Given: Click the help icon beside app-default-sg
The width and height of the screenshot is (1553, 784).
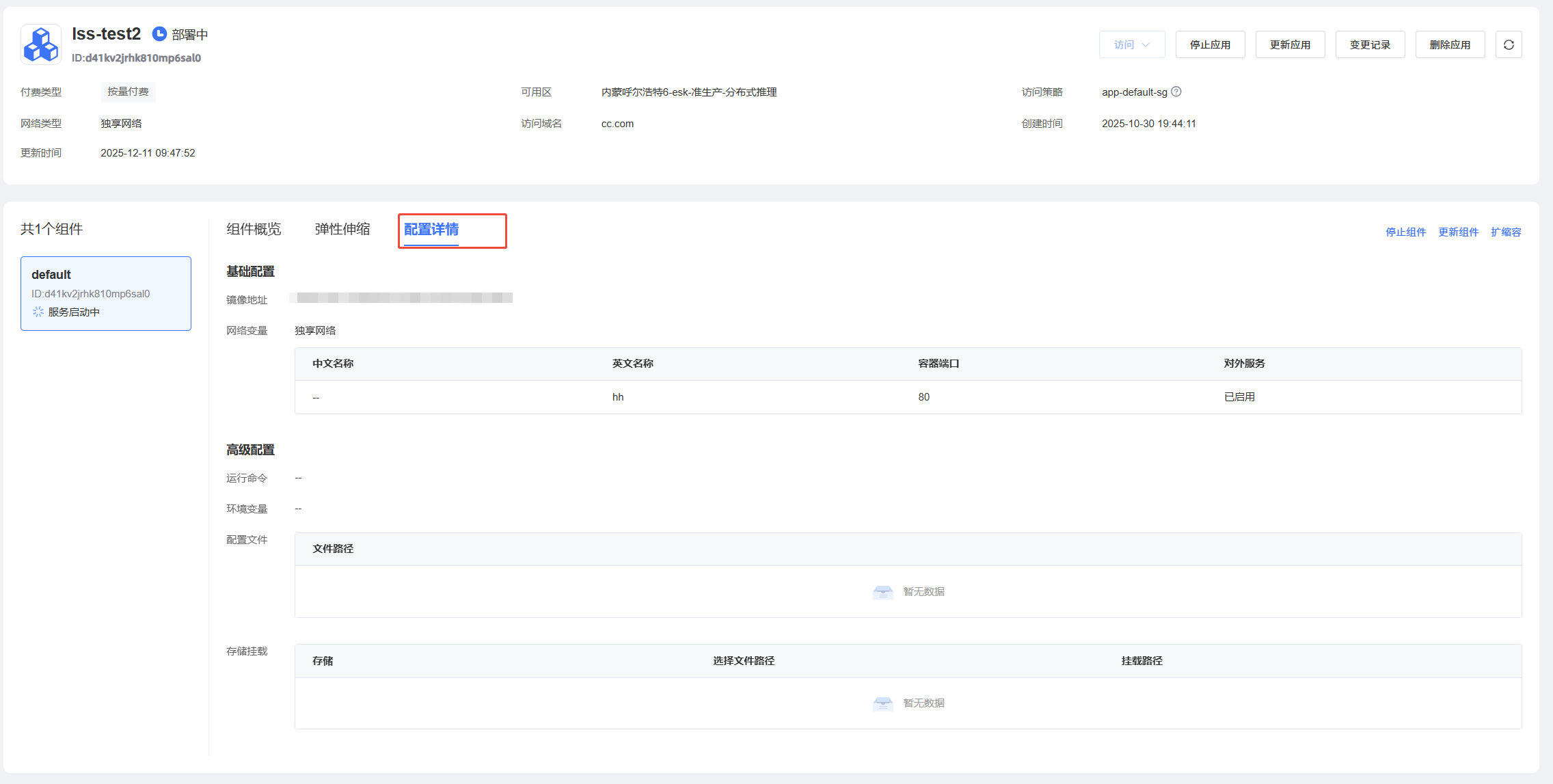Looking at the screenshot, I should 1176,92.
